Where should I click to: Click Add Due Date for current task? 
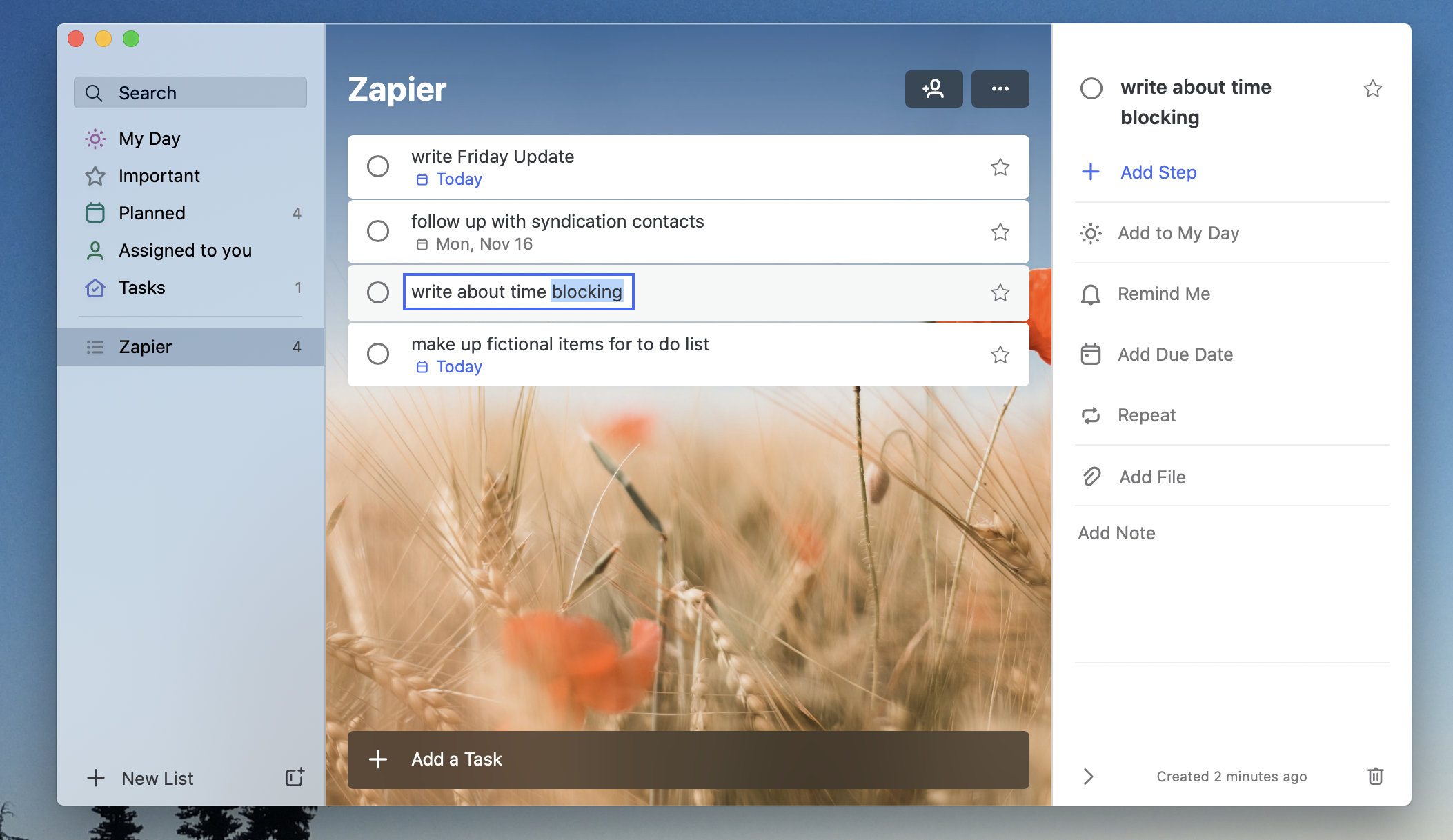click(x=1176, y=354)
